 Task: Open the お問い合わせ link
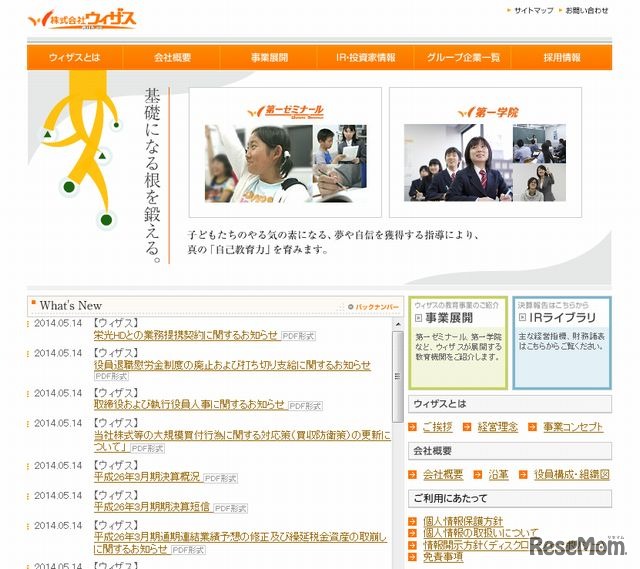(587, 11)
